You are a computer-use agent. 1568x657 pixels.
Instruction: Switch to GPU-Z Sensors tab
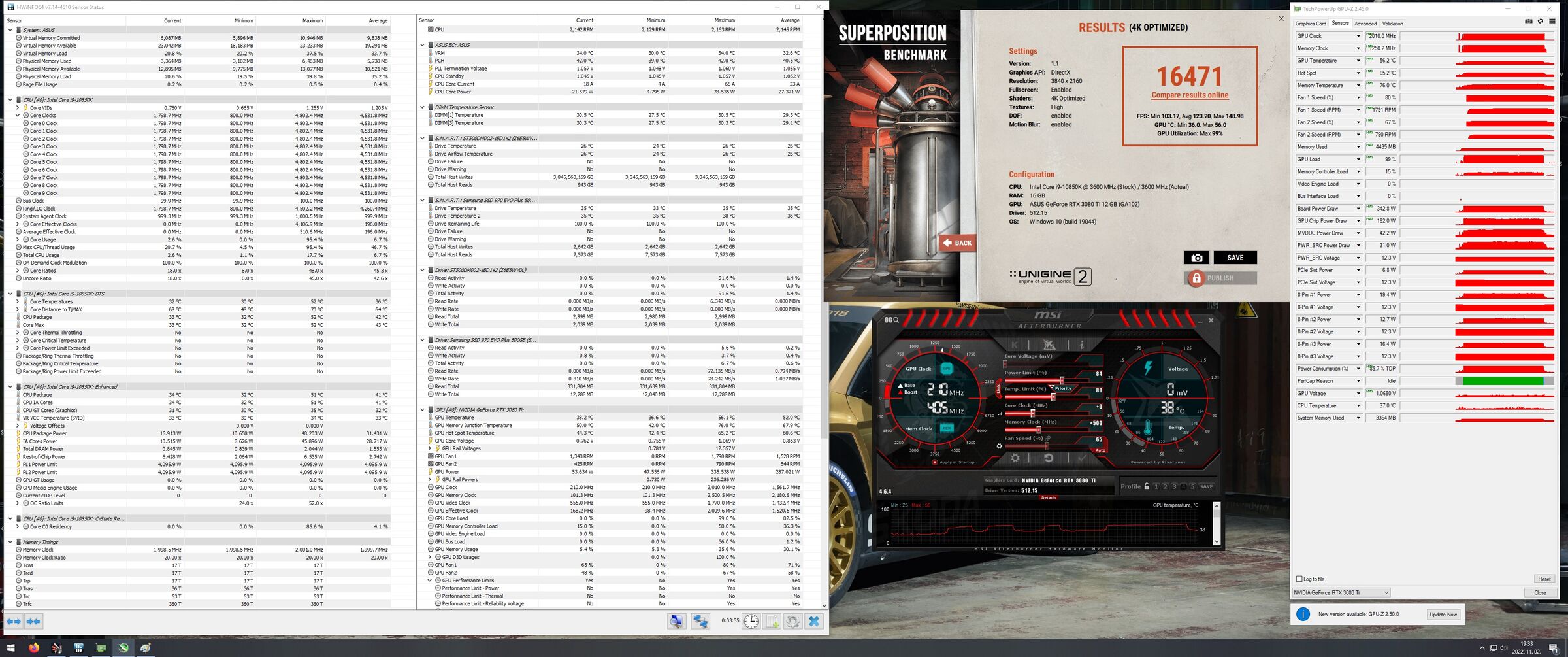(1340, 23)
